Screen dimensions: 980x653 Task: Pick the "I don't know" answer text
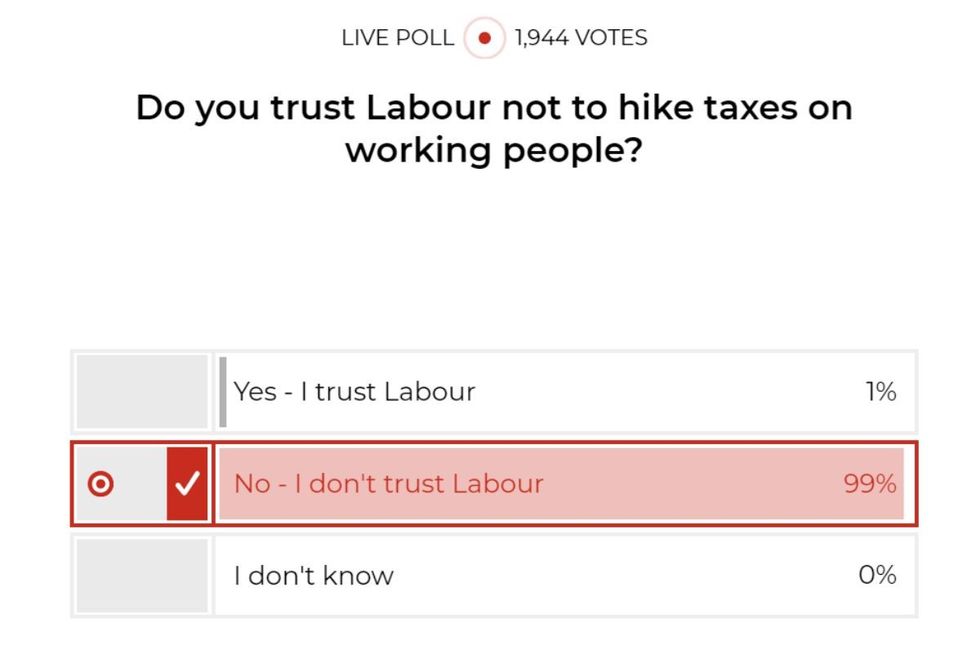click(x=313, y=576)
